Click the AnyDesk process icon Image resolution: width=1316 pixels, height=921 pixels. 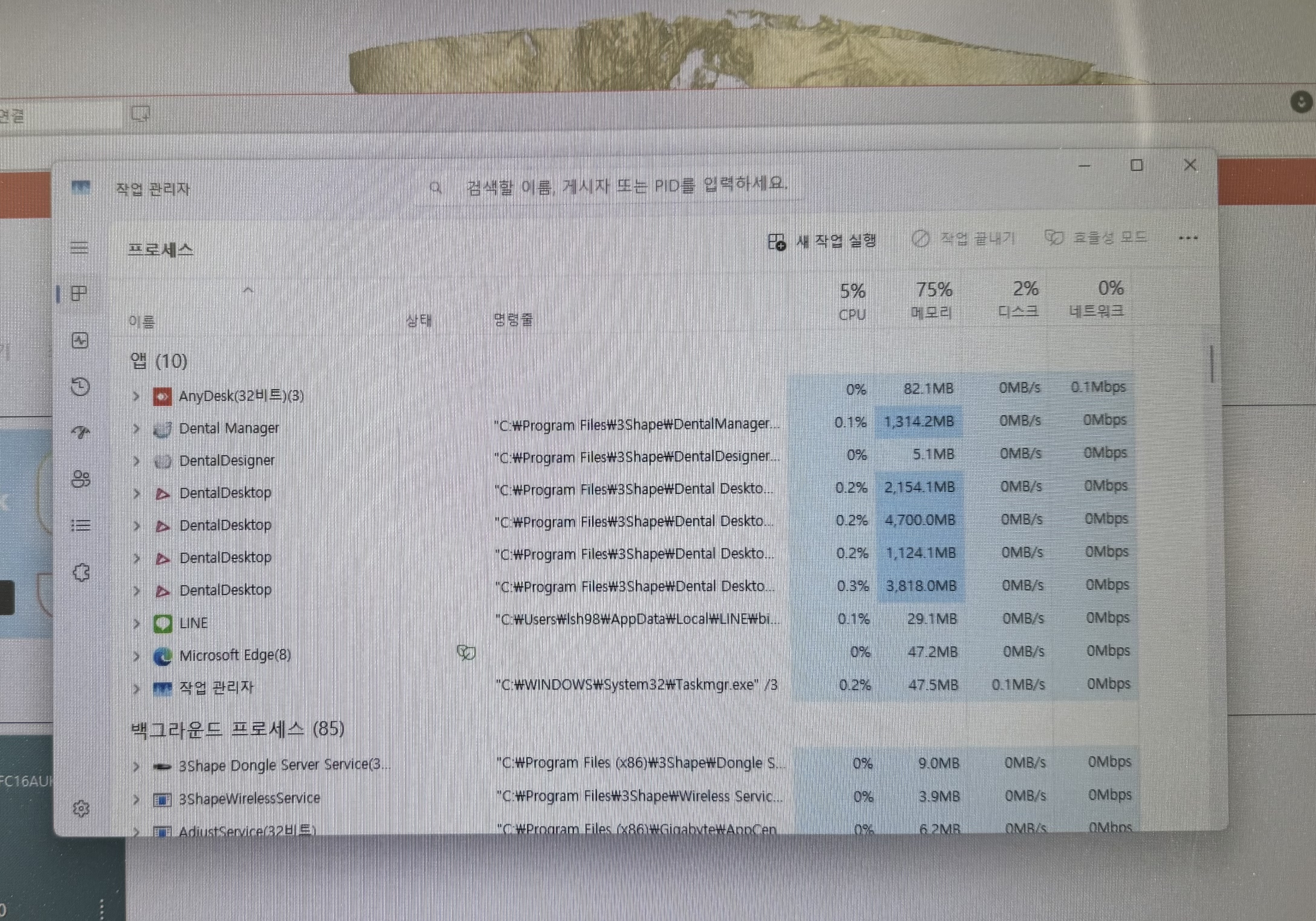click(162, 396)
